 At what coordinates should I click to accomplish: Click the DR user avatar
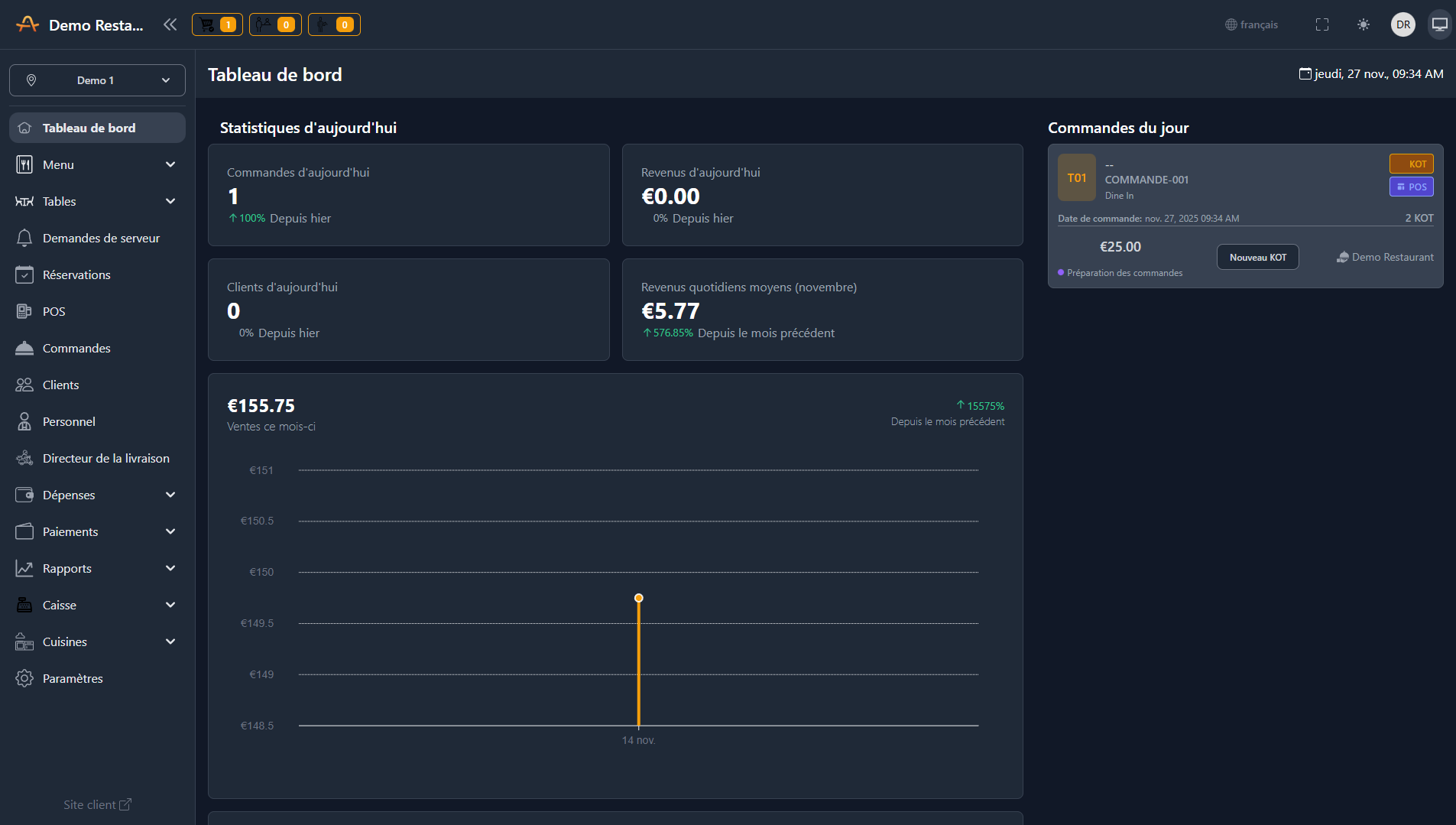click(x=1402, y=24)
